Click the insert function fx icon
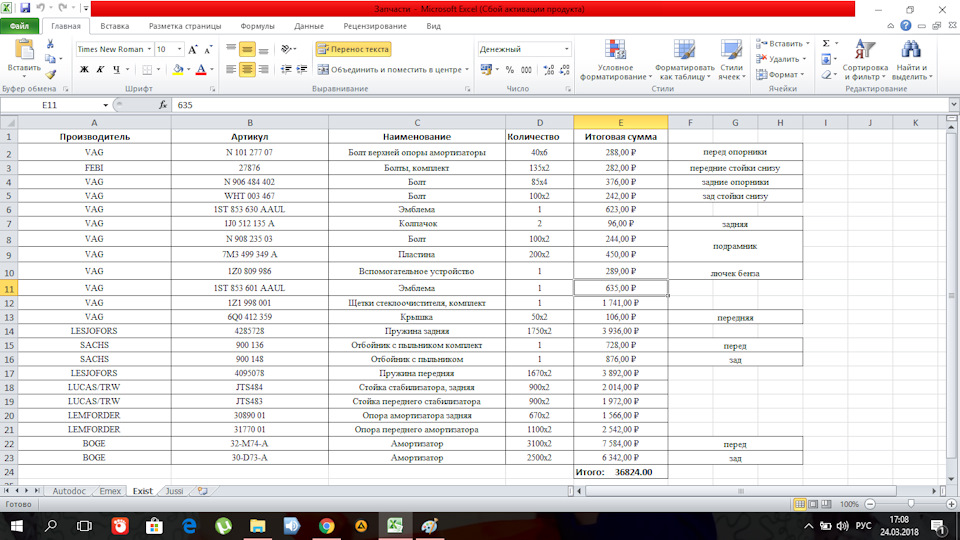Viewport: 960px width, 540px height. point(163,105)
